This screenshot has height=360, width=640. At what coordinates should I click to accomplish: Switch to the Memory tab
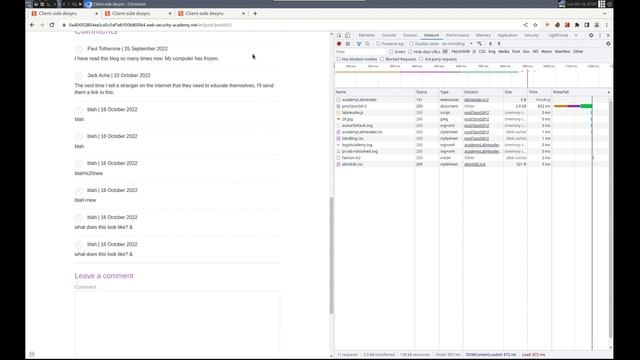point(483,36)
